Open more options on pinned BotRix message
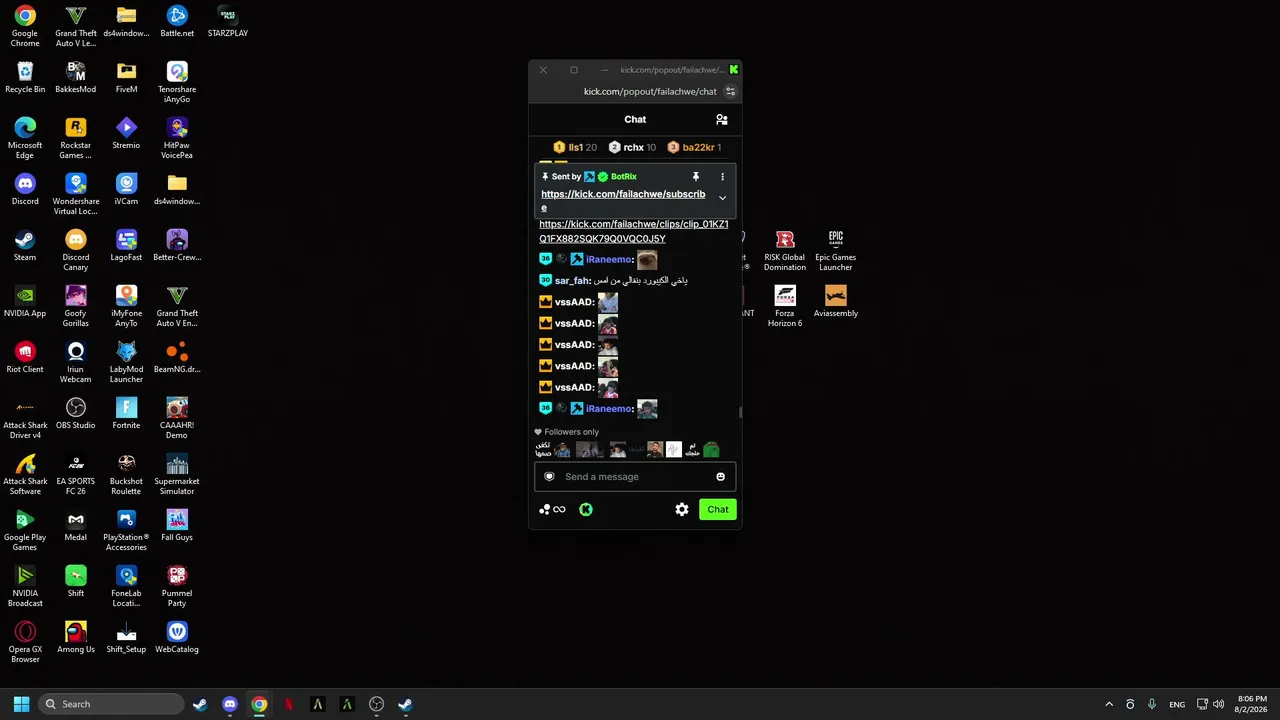Viewport: 1280px width, 720px height. point(722,177)
